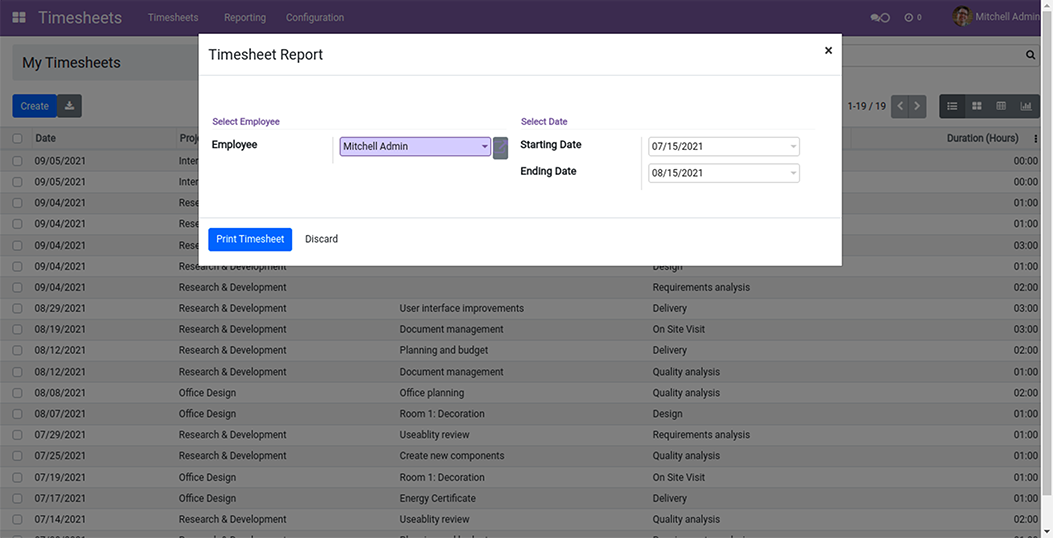
Task: Click 'Select Employee' section heading
Action: [246, 122]
